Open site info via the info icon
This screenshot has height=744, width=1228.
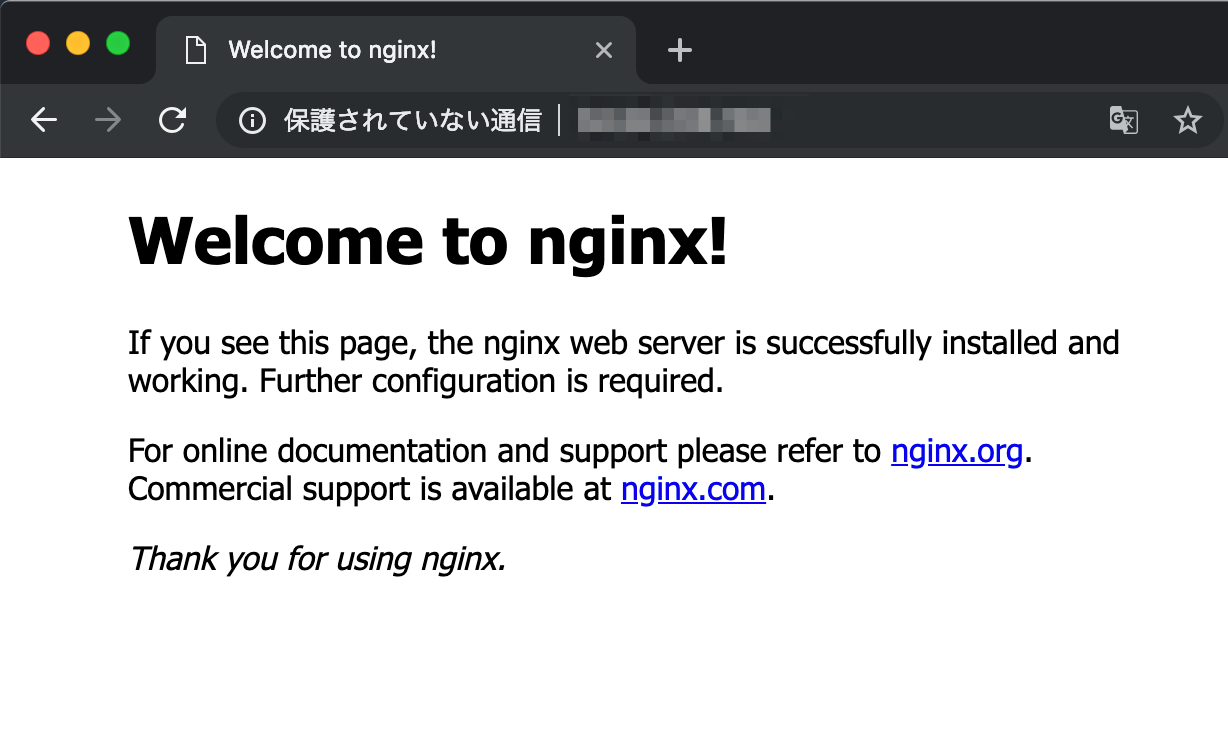coord(253,121)
